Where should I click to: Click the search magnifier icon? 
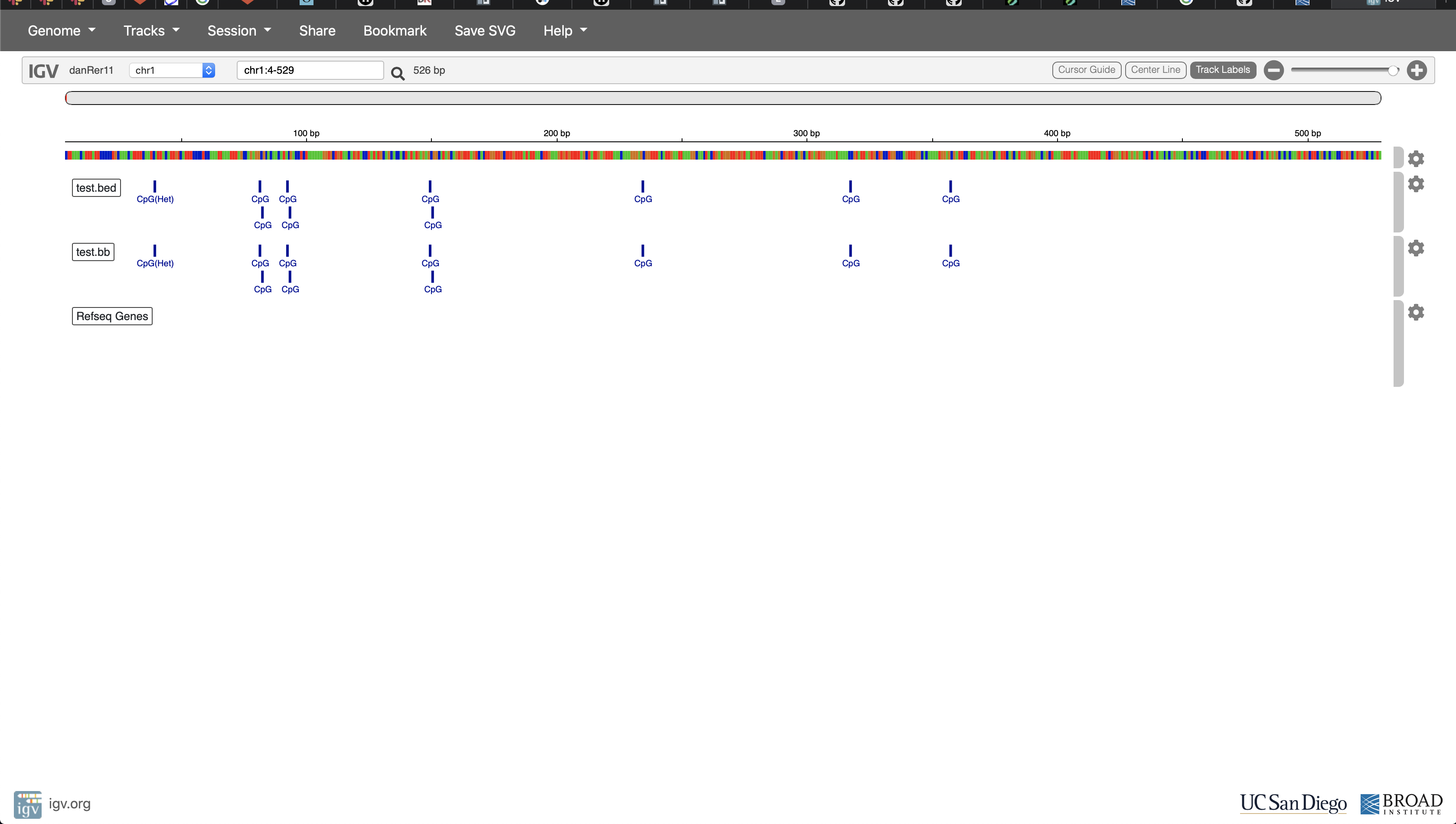tap(398, 74)
